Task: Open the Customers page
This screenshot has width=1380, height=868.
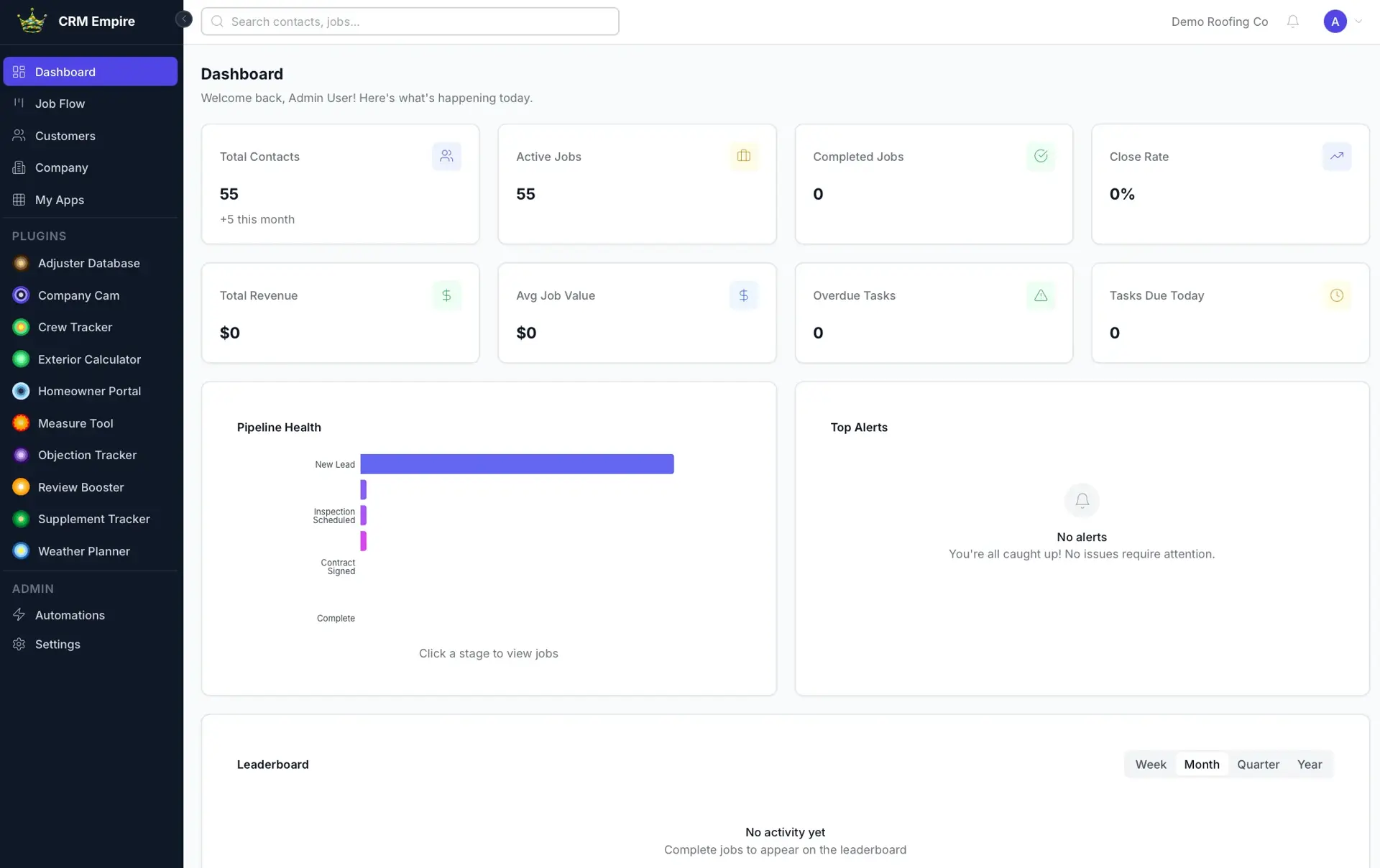Action: tap(91, 136)
